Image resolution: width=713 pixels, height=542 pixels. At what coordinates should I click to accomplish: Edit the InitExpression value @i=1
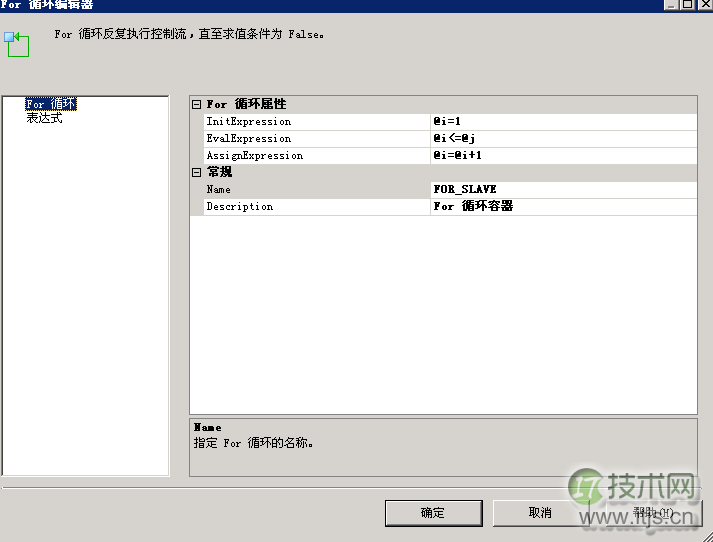(x=563, y=121)
